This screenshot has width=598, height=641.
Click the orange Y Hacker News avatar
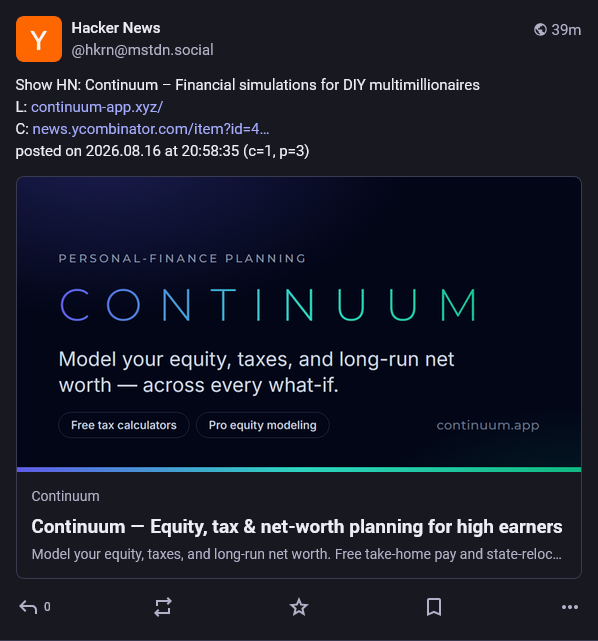pyautogui.click(x=39, y=39)
